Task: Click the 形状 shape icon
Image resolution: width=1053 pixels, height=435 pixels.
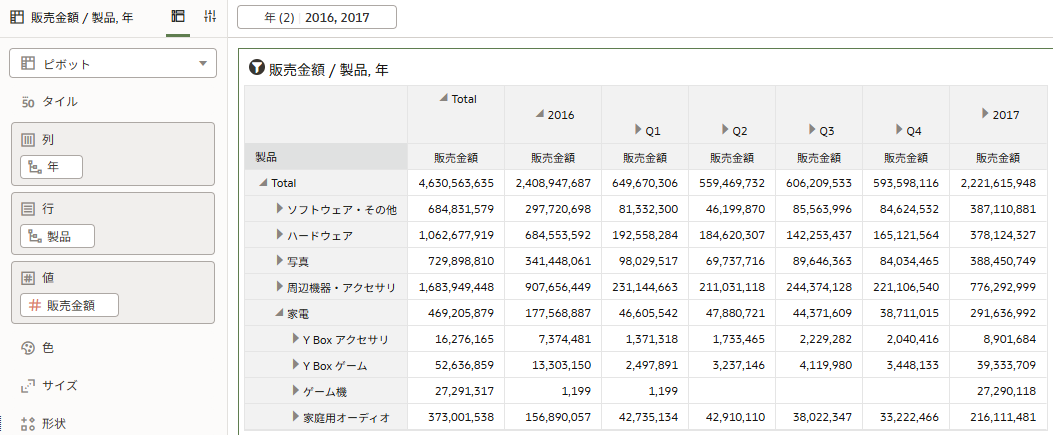Action: click(x=28, y=424)
